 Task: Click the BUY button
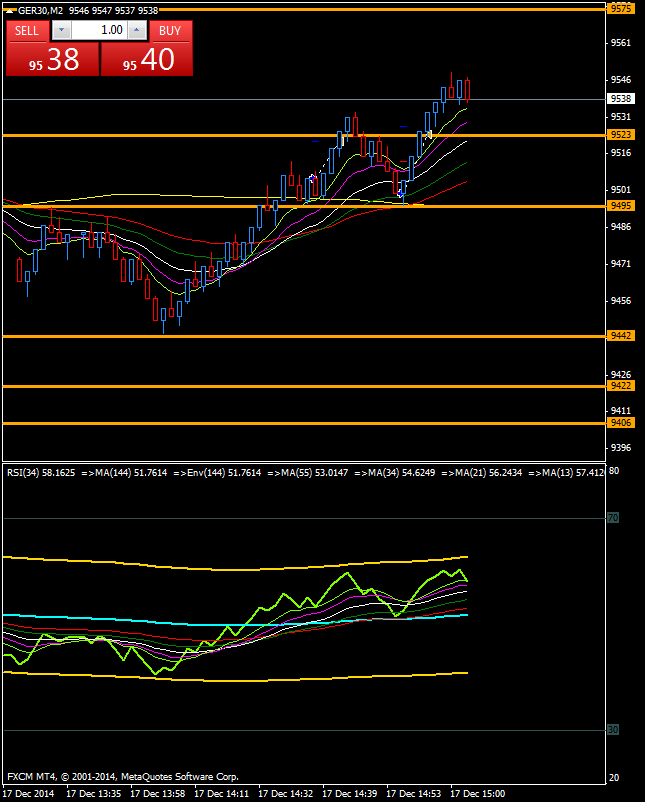point(170,31)
